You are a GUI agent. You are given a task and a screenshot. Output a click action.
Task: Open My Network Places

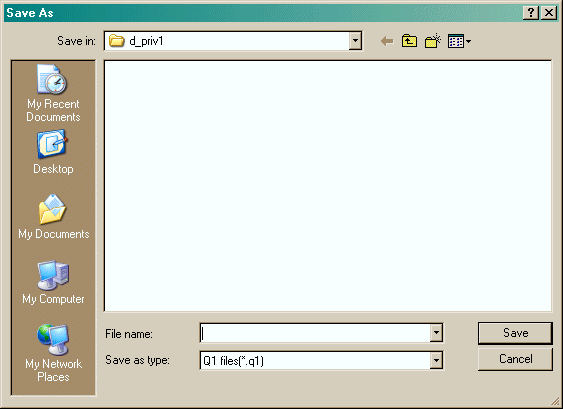coord(53,354)
